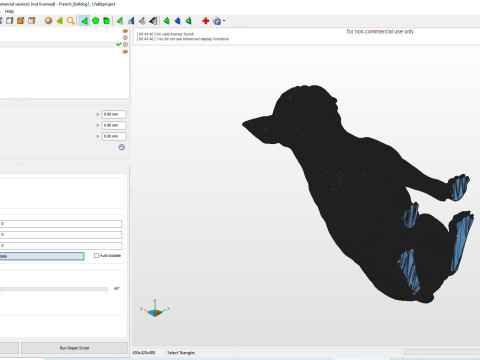
Task: Click the solid orange cube view icon
Action: (21, 21)
